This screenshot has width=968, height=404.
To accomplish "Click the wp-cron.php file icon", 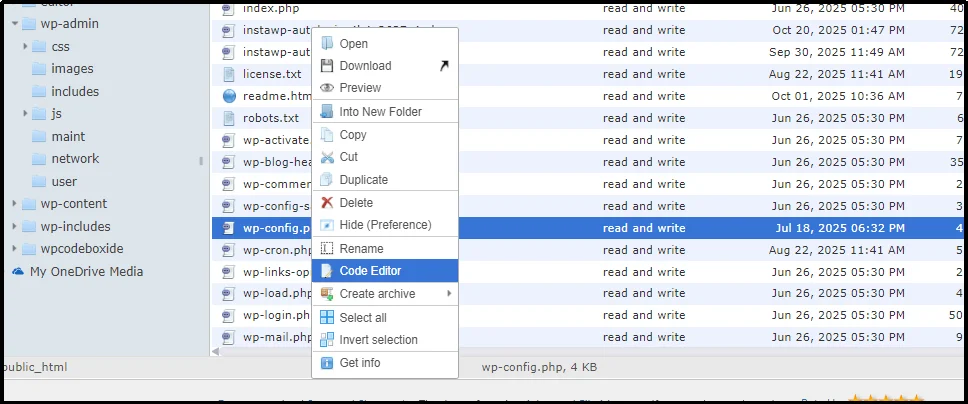I will point(228,250).
